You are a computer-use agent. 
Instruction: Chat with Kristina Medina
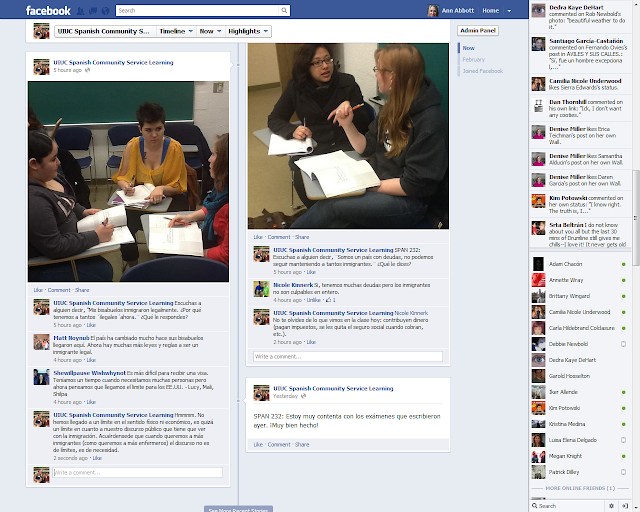click(580, 424)
